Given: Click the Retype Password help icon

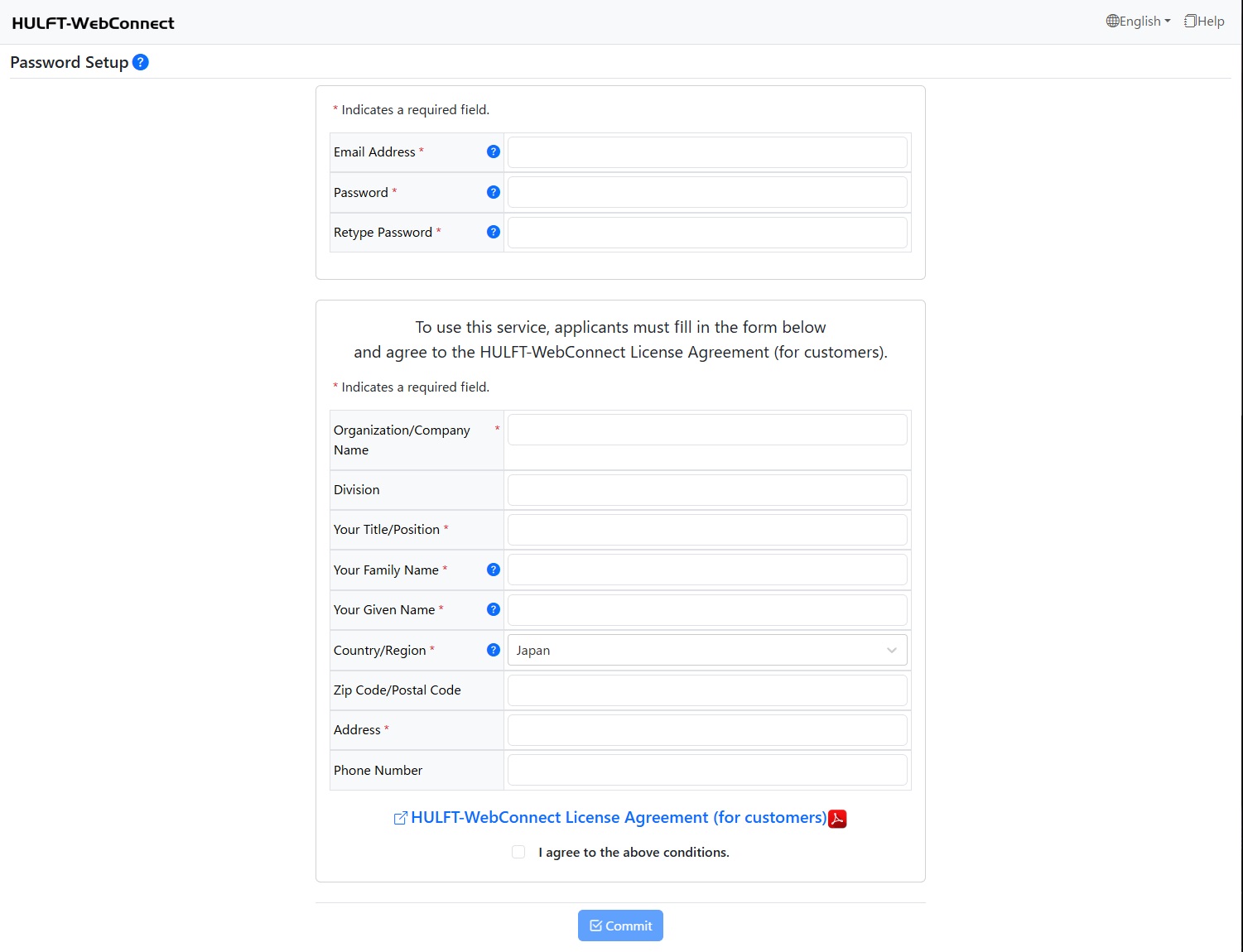Looking at the screenshot, I should (x=493, y=232).
